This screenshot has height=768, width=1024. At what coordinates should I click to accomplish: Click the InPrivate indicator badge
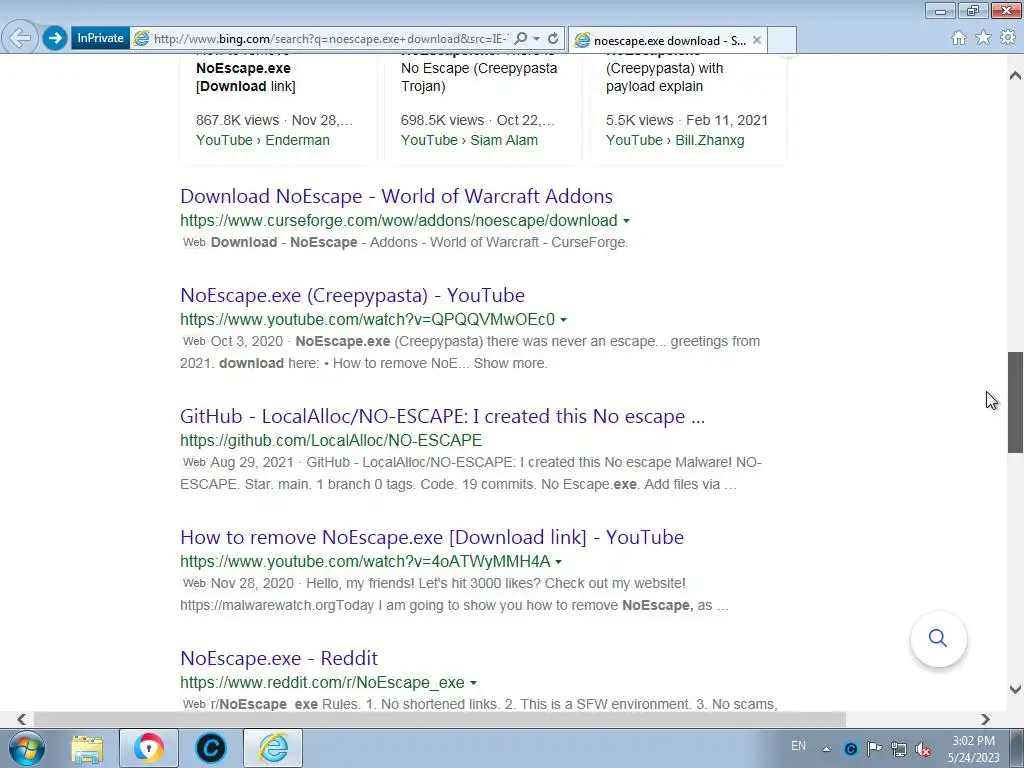(100, 38)
